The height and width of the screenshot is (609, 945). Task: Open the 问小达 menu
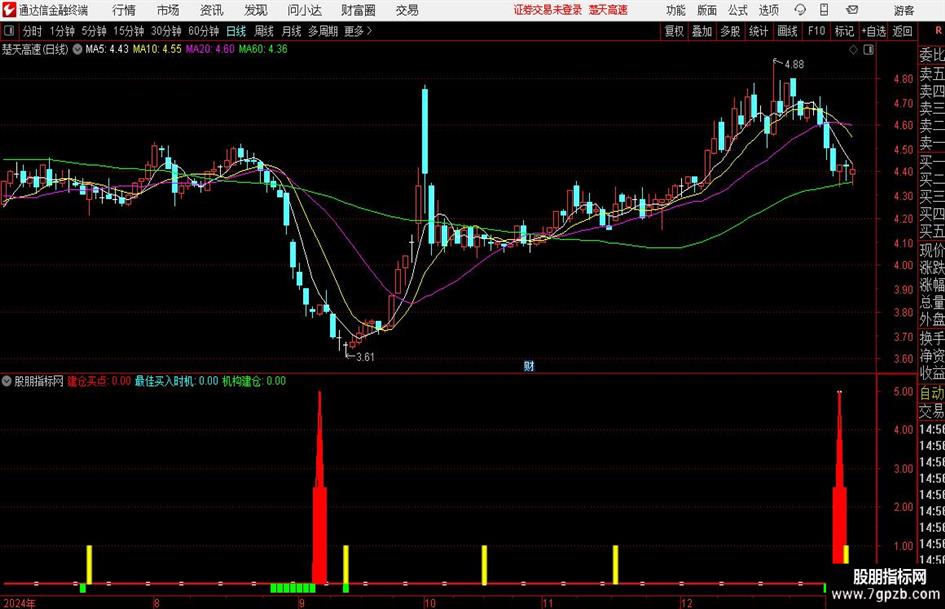click(x=304, y=10)
